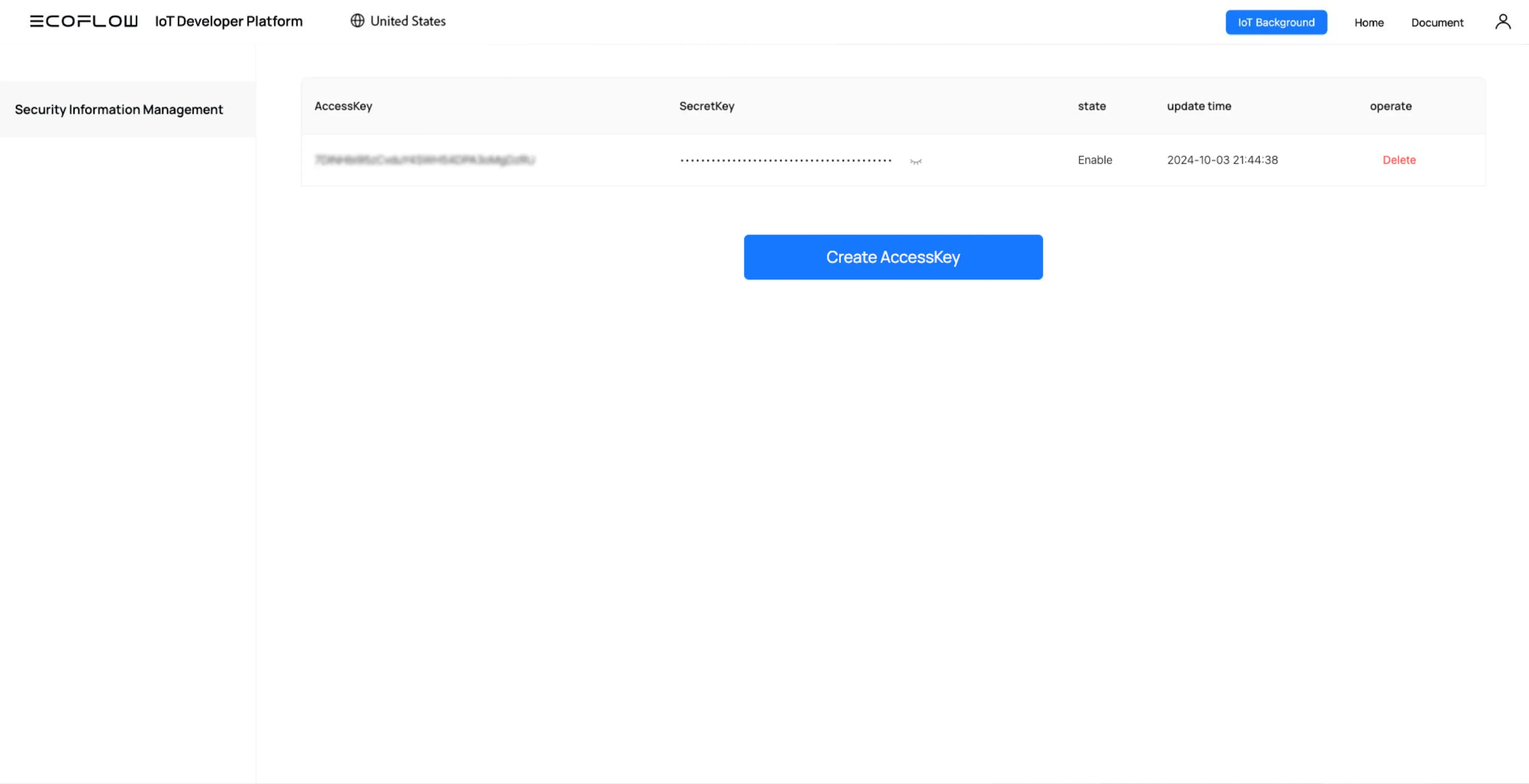
Task: Open the Document page
Action: pos(1437,23)
